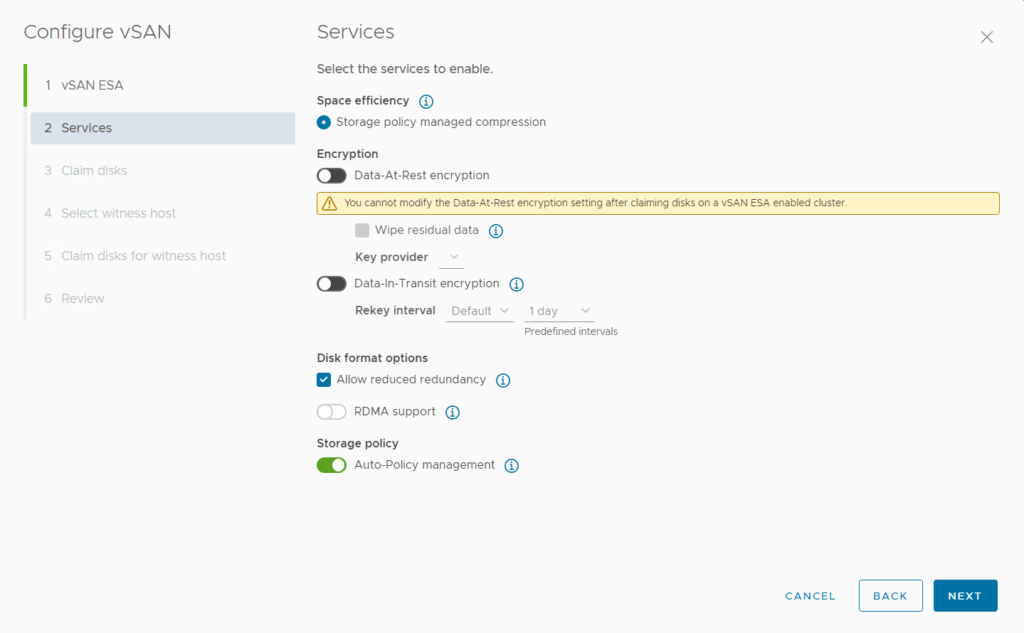Go to vSAN ESA step

[92, 85]
